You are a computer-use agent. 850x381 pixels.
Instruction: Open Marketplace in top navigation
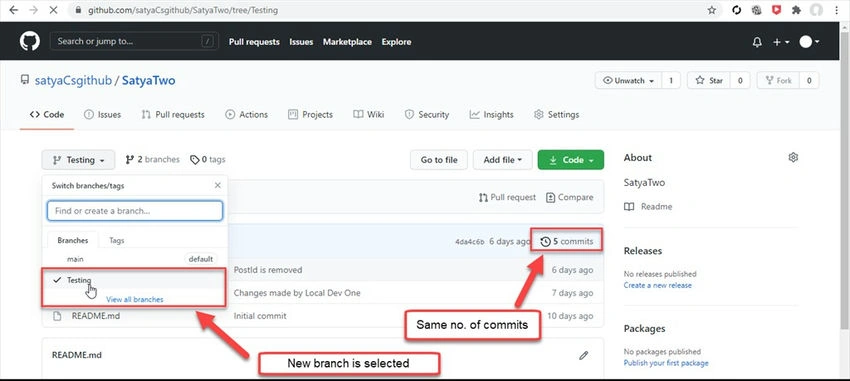pos(347,42)
